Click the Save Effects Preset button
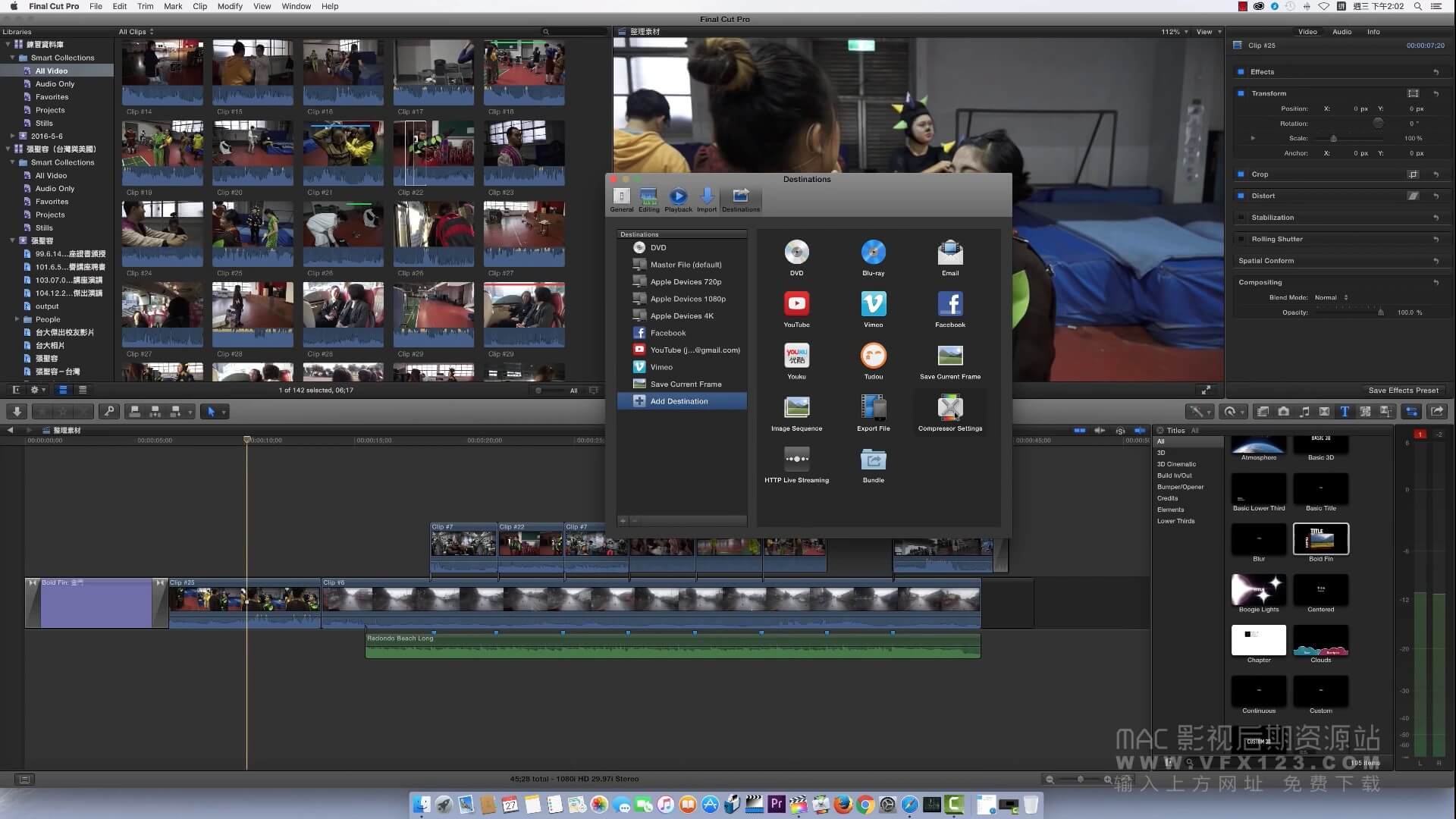Image resolution: width=1456 pixels, height=819 pixels. (1403, 391)
